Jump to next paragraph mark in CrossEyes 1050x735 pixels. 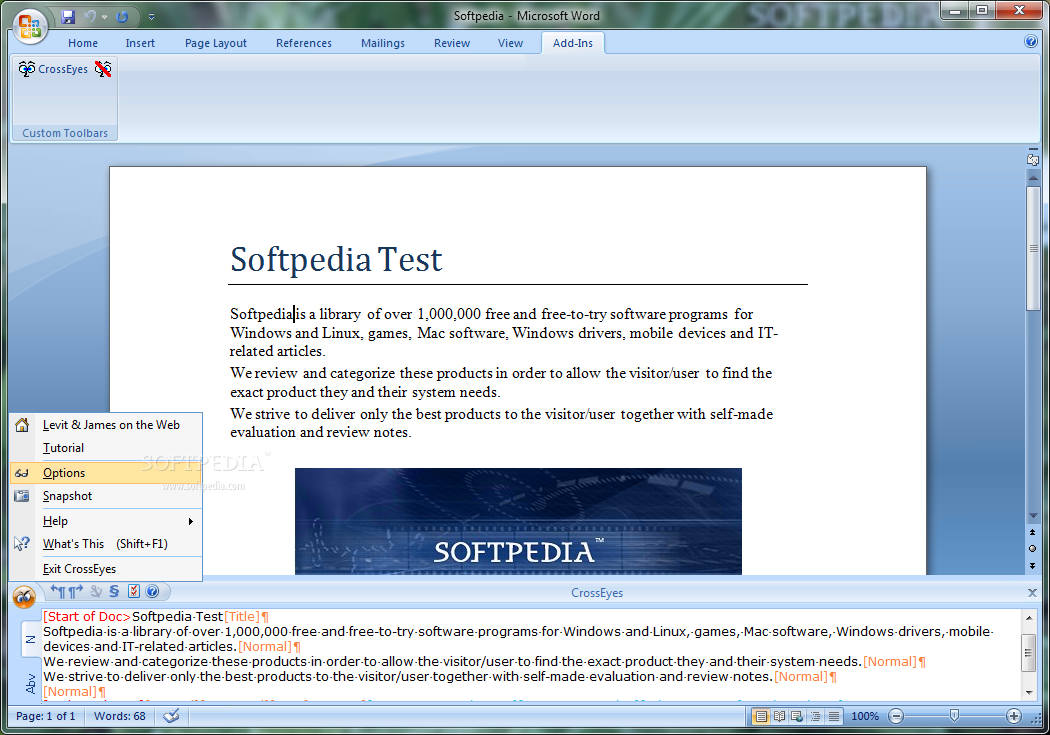click(x=76, y=591)
